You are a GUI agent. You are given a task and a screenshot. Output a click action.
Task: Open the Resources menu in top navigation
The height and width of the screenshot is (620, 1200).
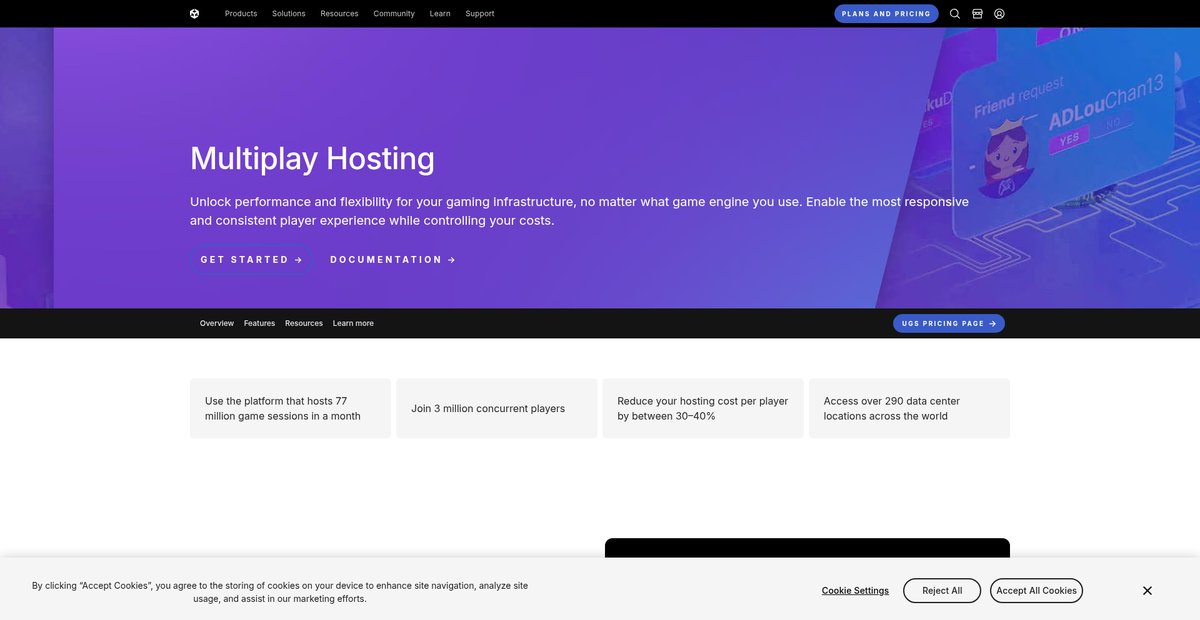point(339,14)
